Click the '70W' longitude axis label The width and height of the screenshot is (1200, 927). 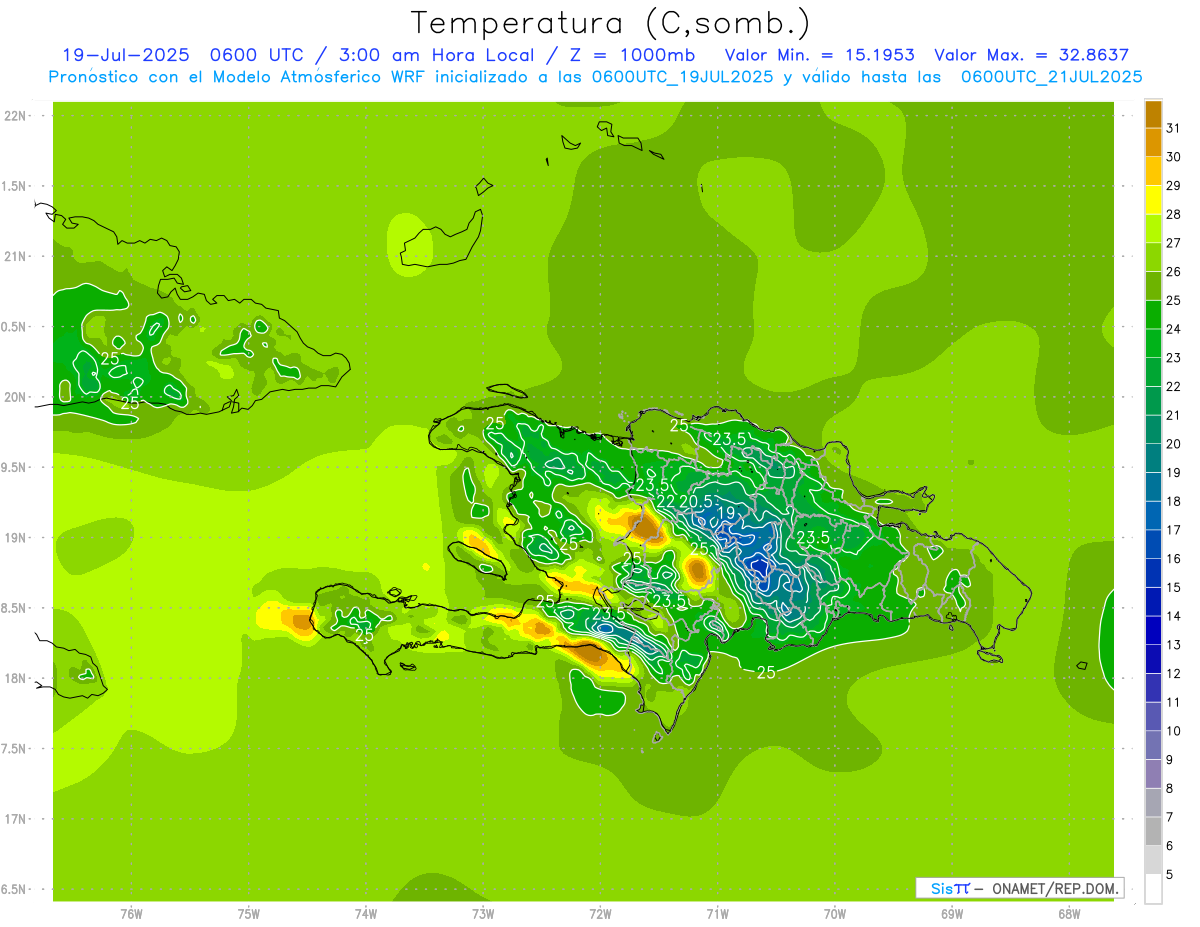(834, 914)
